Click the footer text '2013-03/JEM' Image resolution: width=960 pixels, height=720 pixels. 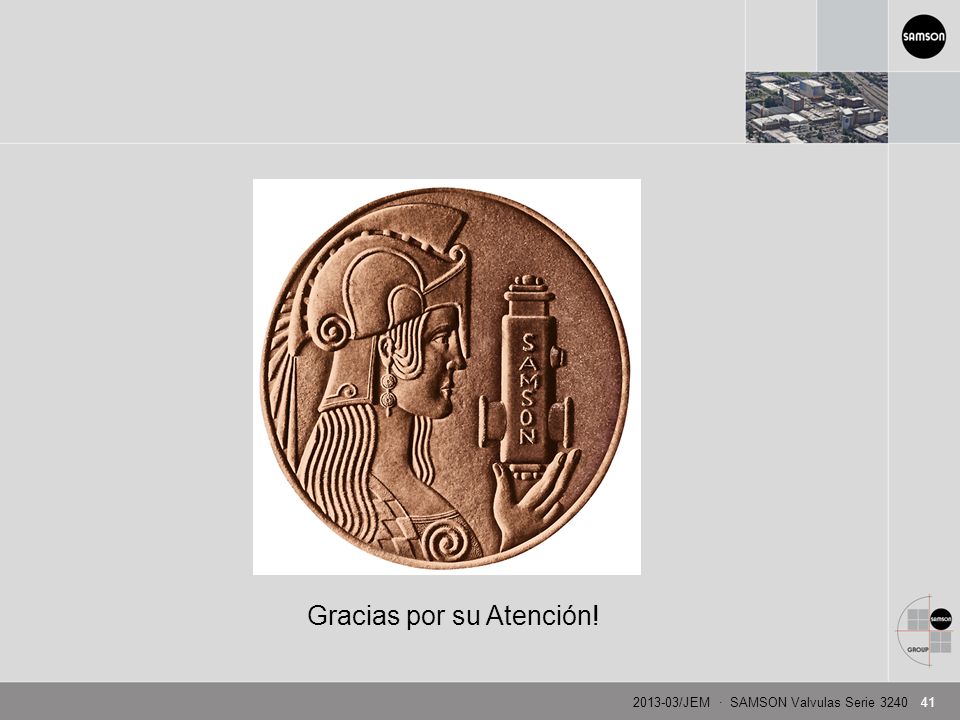671,702
